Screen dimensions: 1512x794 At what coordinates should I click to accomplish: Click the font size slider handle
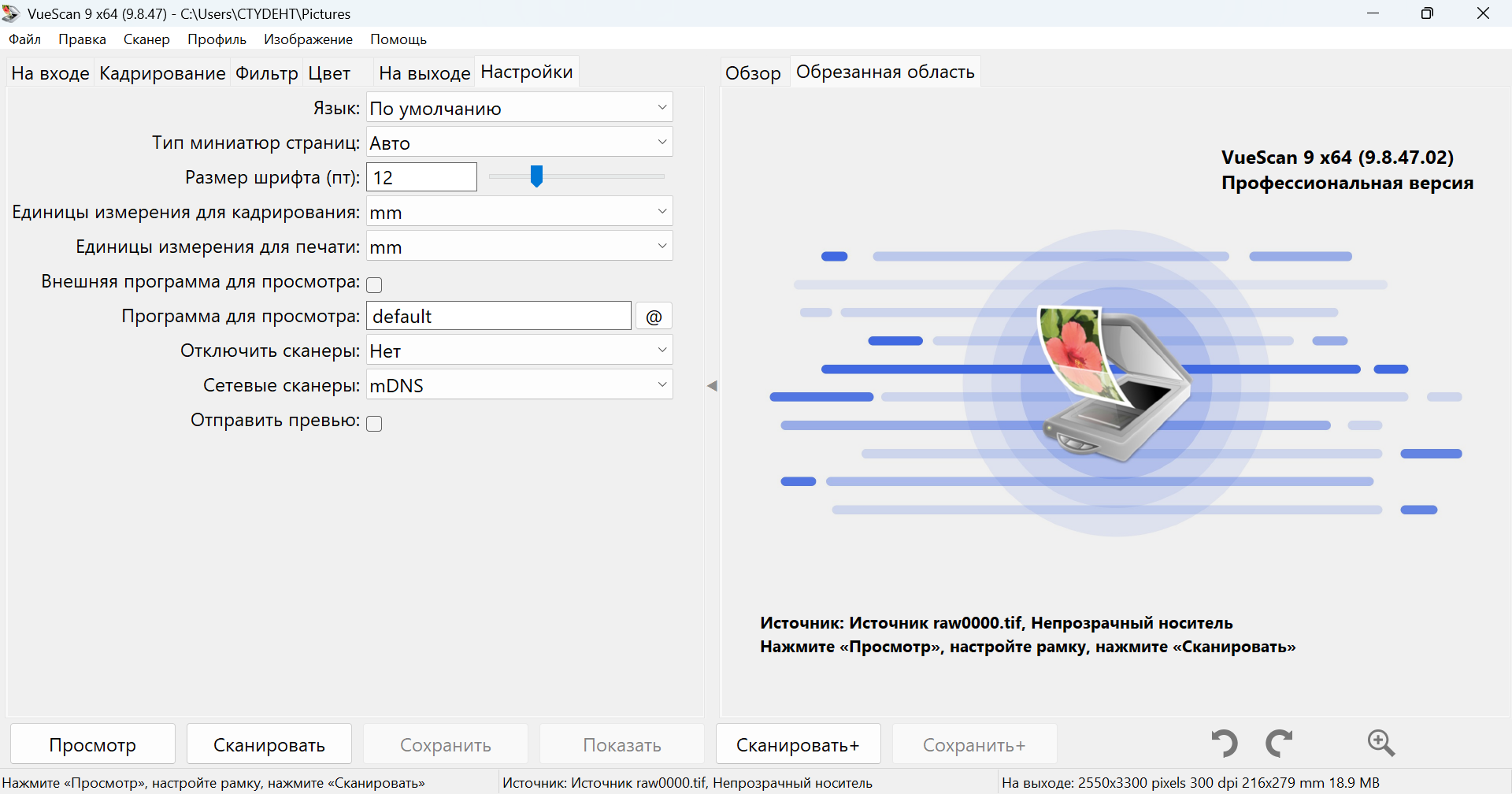(536, 176)
